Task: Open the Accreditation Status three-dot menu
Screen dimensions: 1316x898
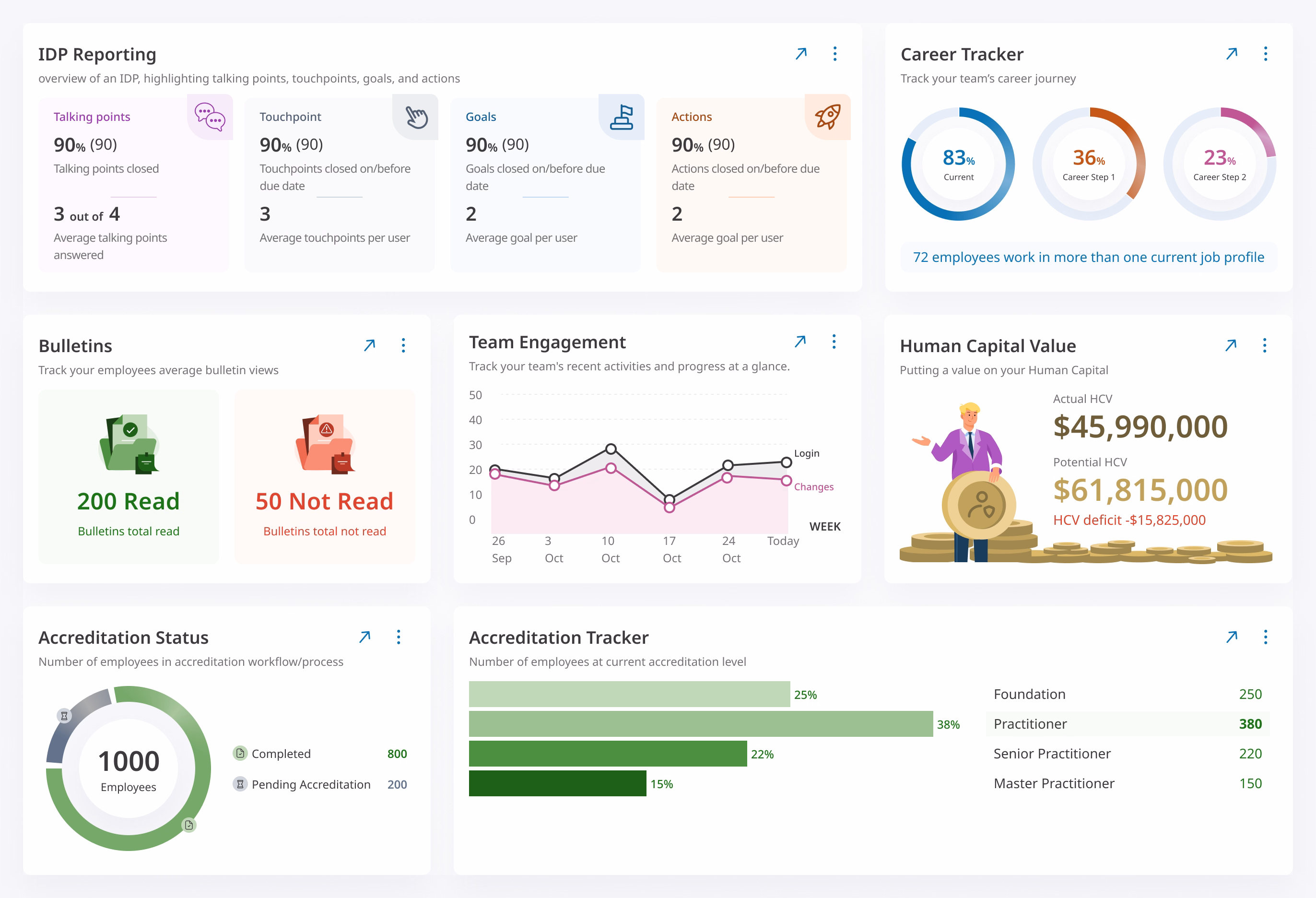Action: pos(399,637)
